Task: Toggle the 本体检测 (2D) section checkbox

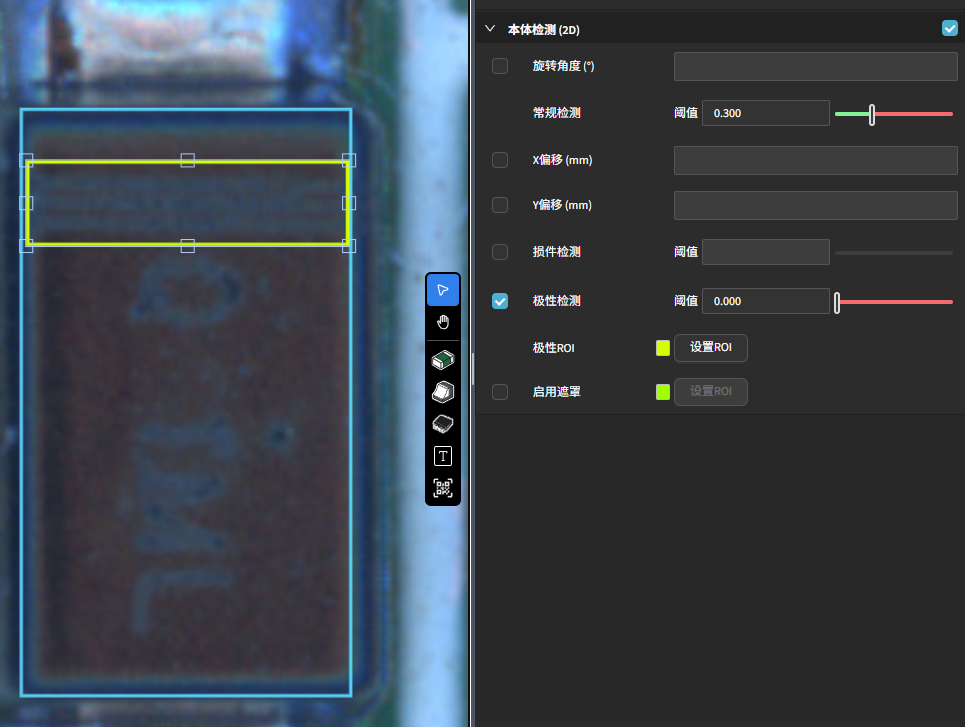Action: 949,29
